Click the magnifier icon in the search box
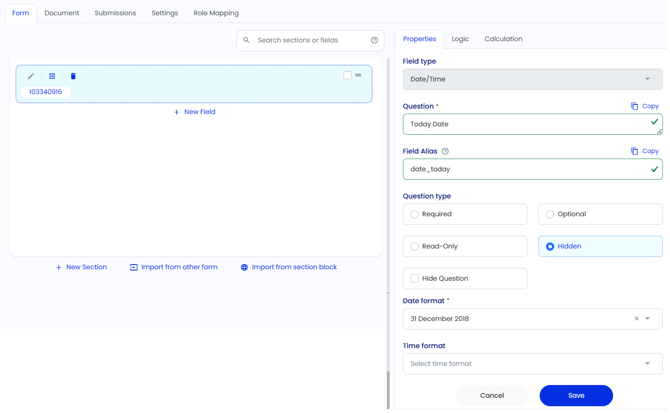The image size is (670, 413). pos(246,40)
